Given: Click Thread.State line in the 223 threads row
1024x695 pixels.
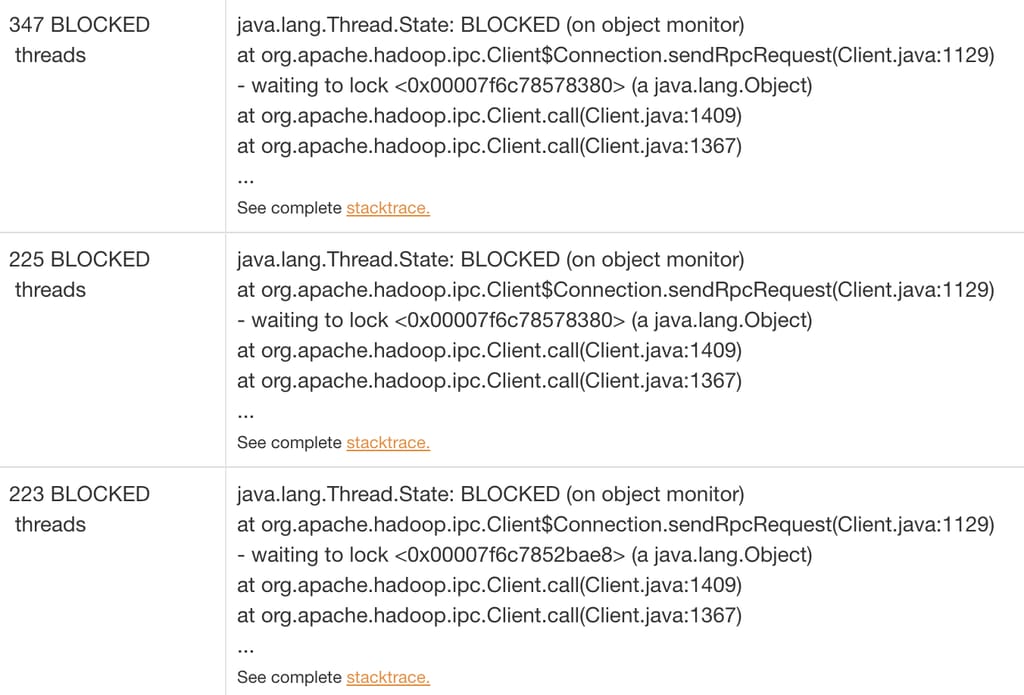Looking at the screenshot, I should 490,494.
